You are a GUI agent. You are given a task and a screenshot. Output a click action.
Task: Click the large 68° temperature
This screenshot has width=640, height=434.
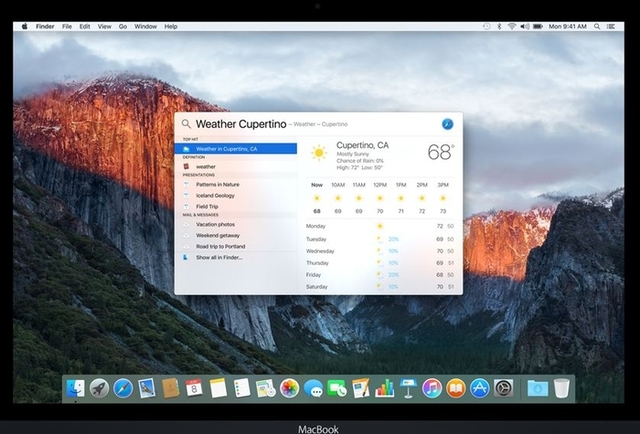tap(441, 152)
